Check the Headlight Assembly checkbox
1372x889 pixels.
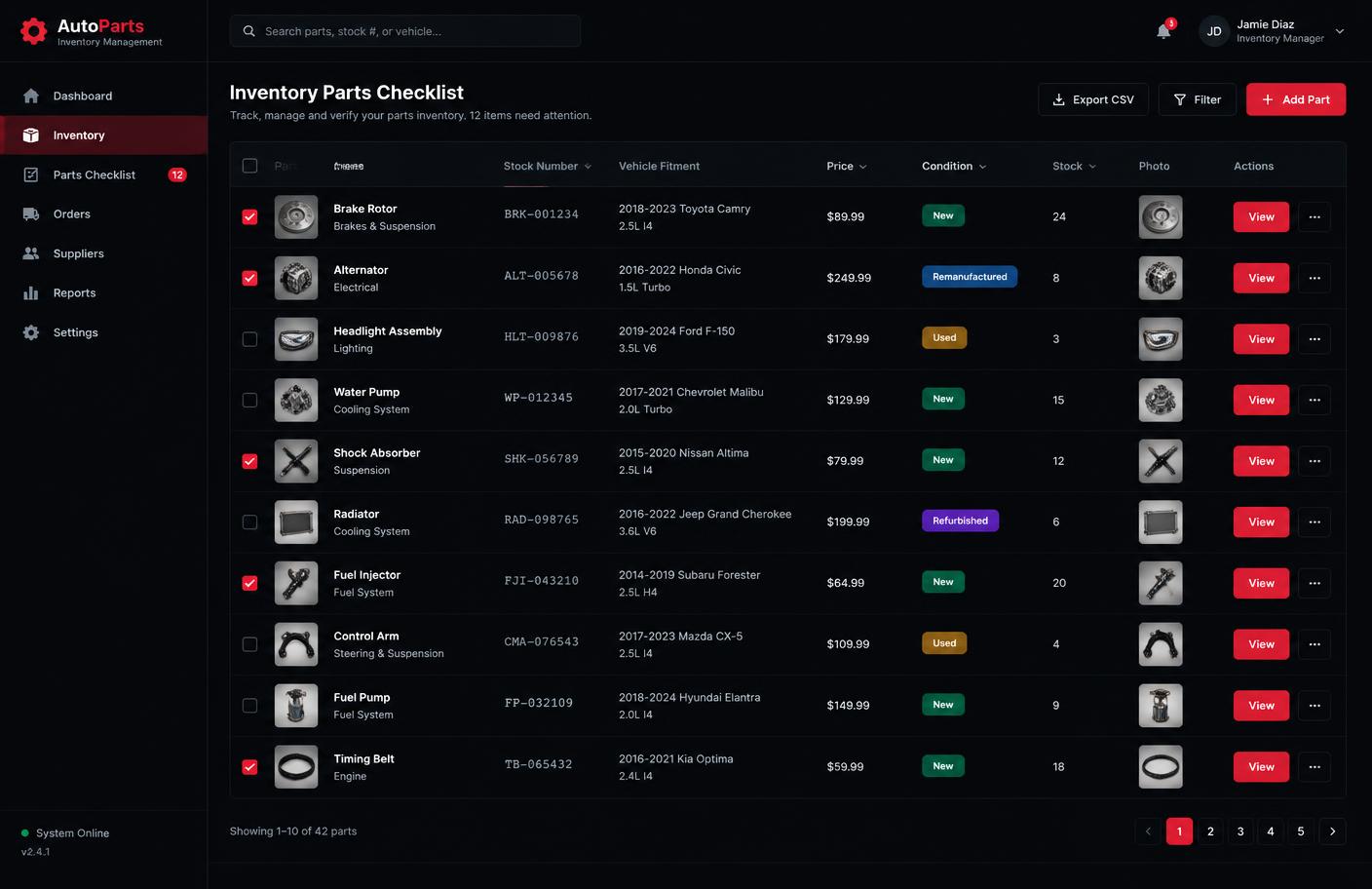tap(249, 339)
